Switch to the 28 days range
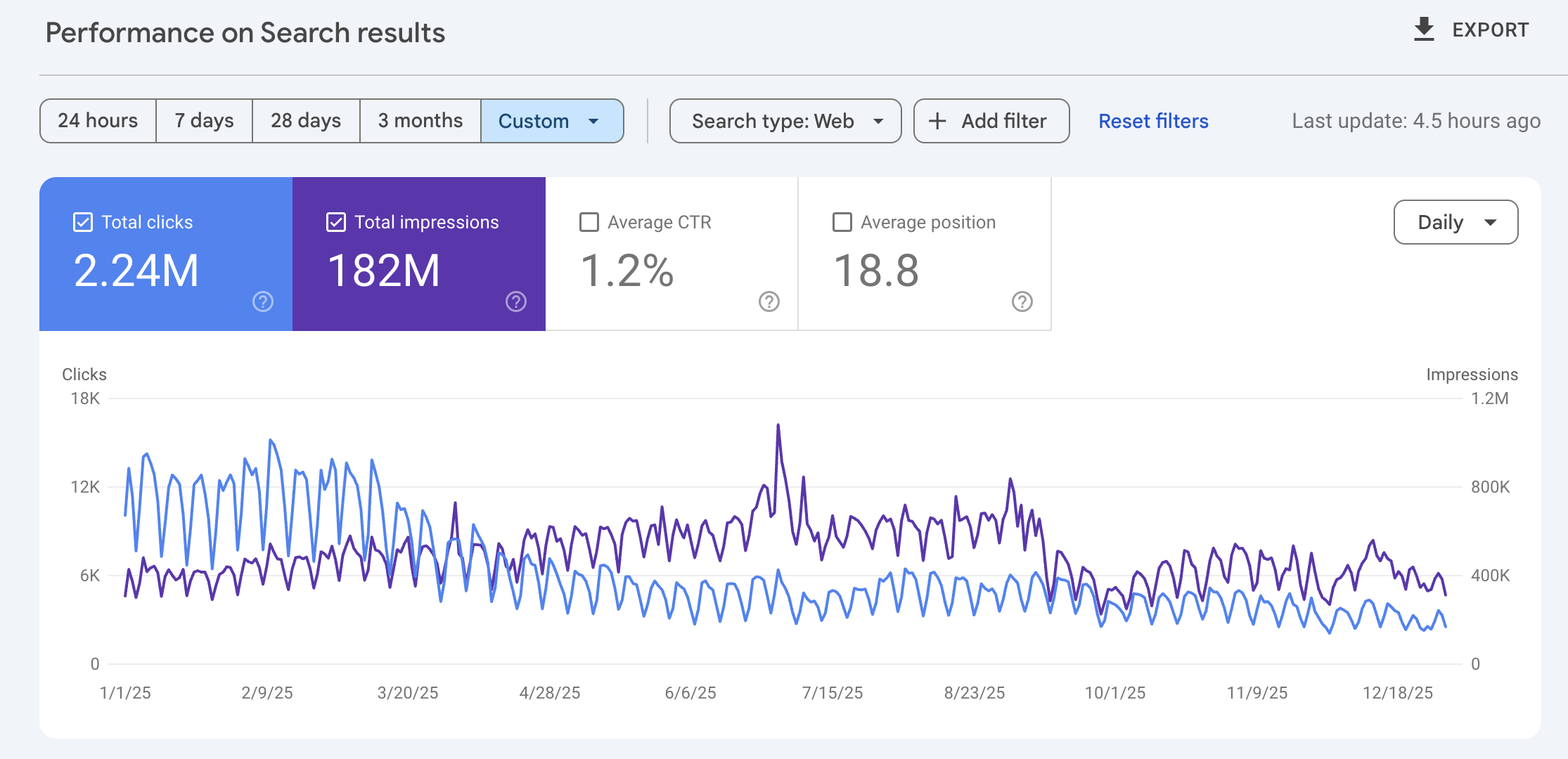The image size is (1568, 759). [306, 121]
